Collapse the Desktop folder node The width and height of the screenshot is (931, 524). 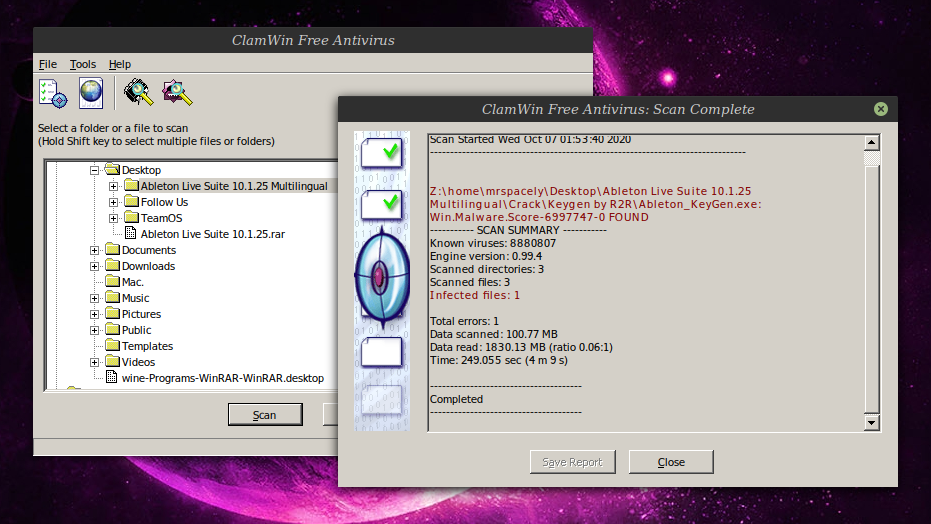[94, 170]
